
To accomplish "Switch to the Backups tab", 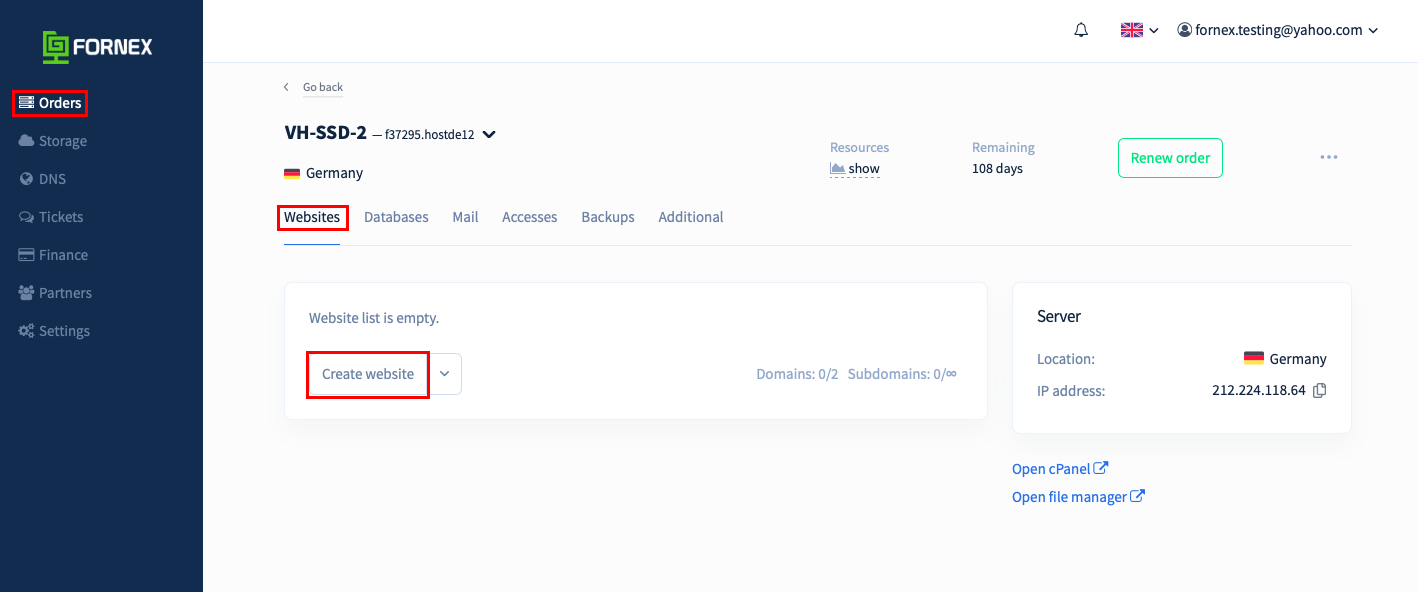I will click(608, 217).
